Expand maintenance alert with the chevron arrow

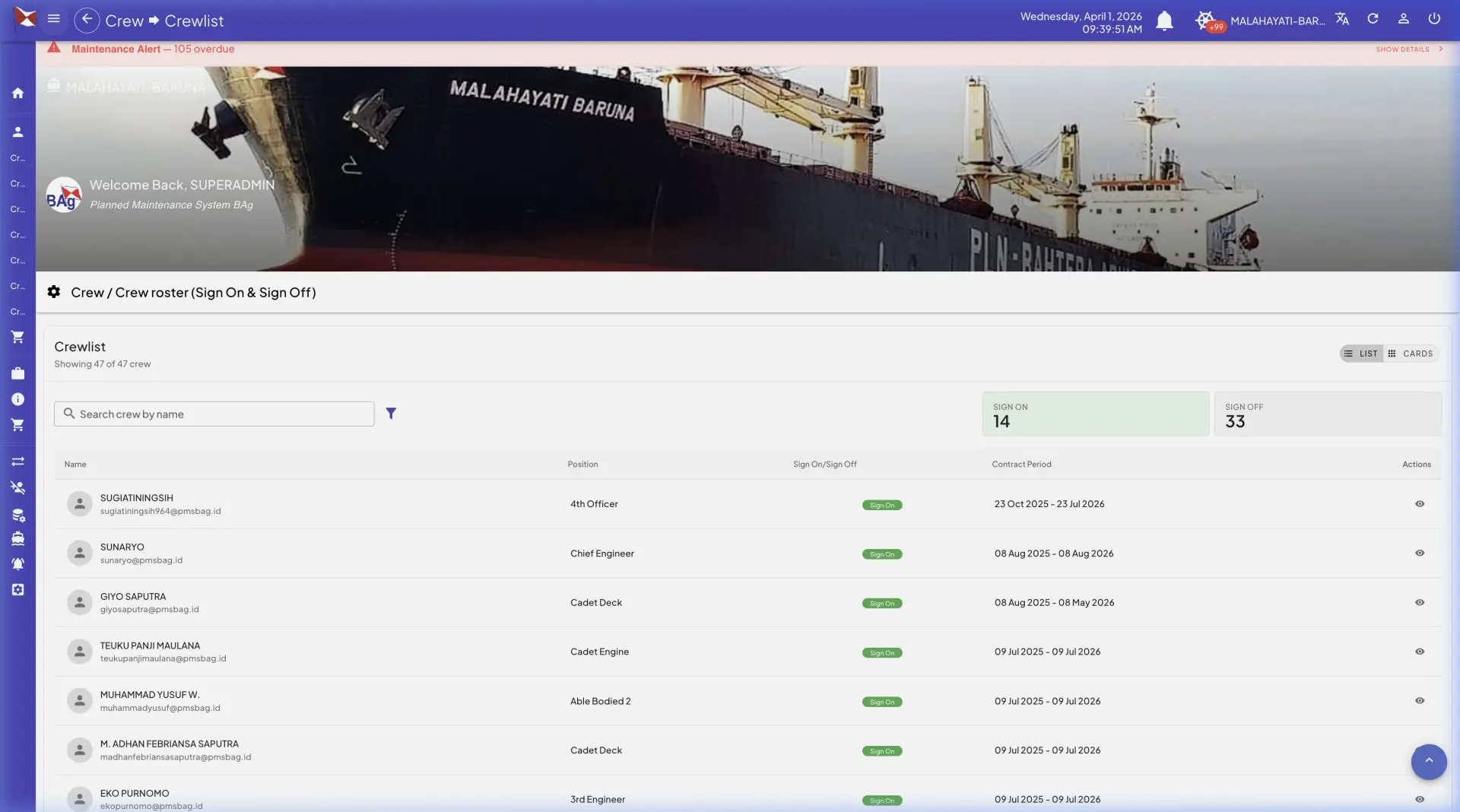tap(1440, 49)
